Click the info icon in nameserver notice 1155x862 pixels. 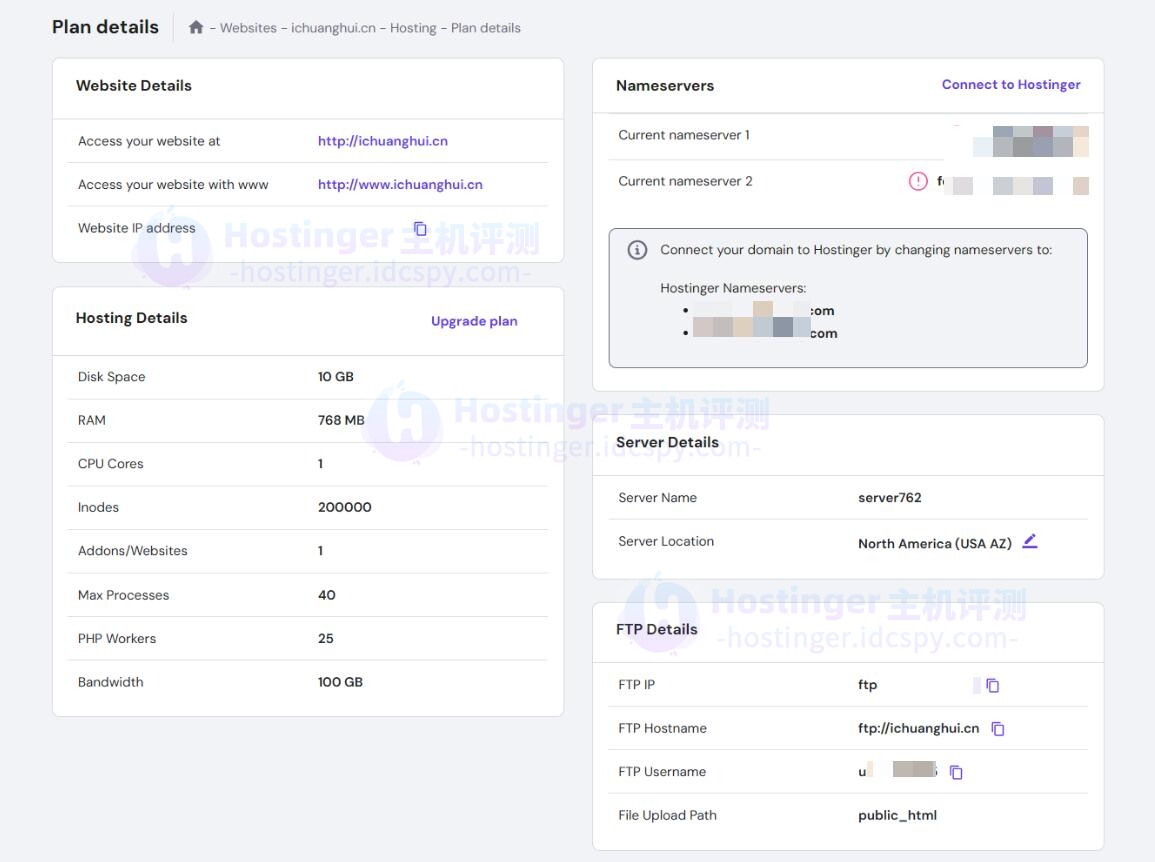click(x=637, y=250)
